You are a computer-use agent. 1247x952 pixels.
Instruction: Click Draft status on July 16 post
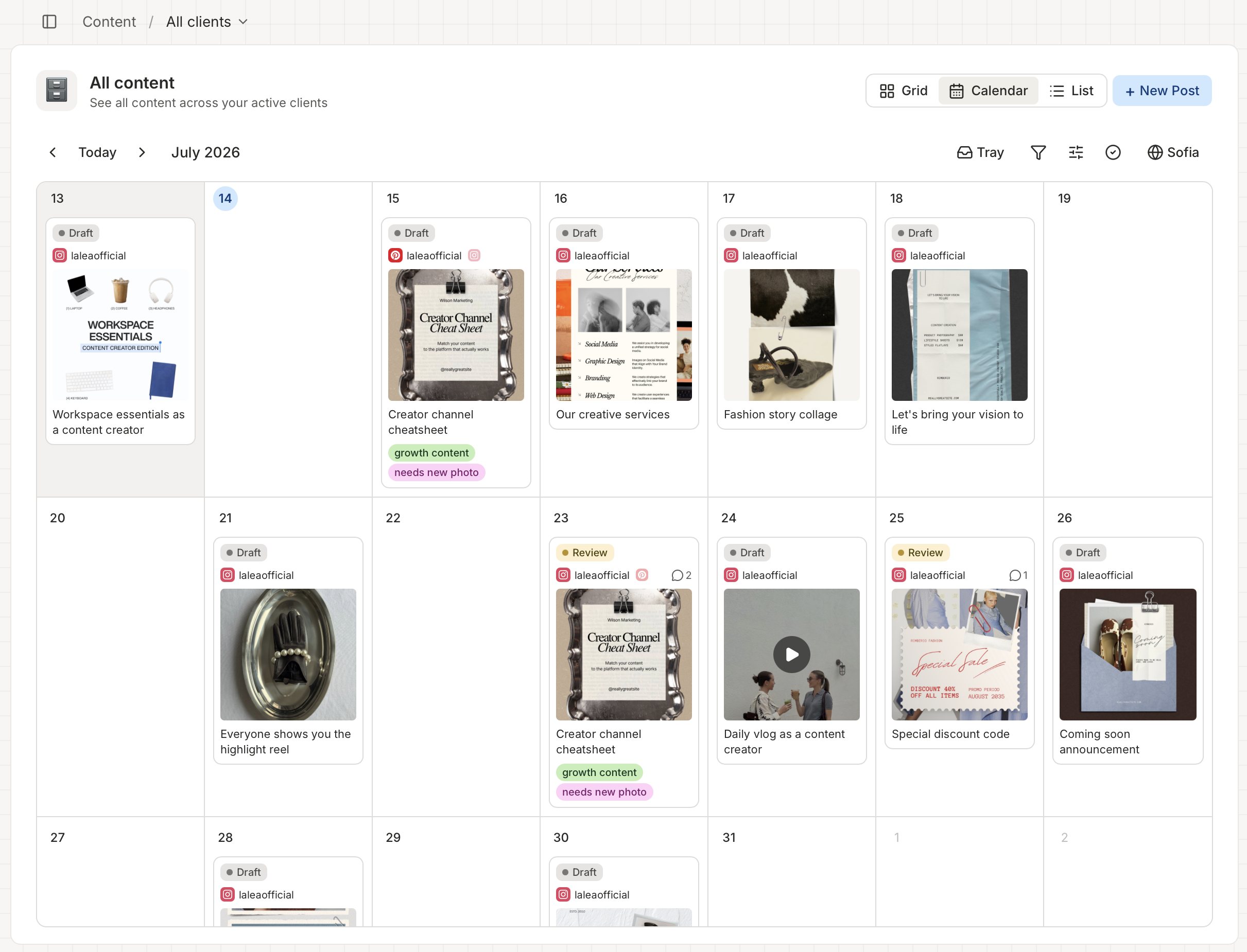tap(579, 233)
